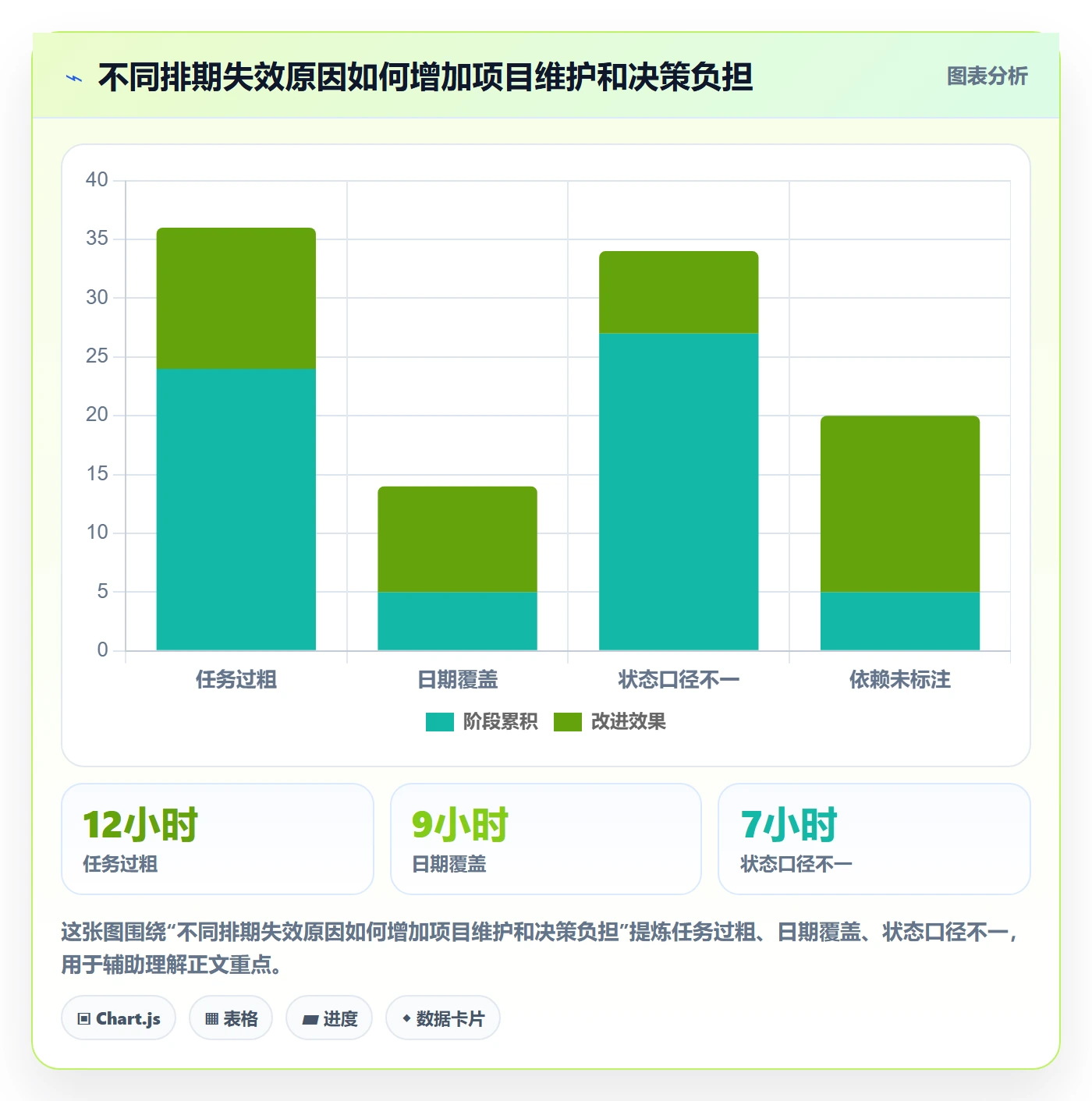Image resolution: width=1092 pixels, height=1101 pixels.
Task: Click the chart title 不同排期失效原因如何增加项目维护和决策负担
Action: pyautogui.click(x=425, y=77)
